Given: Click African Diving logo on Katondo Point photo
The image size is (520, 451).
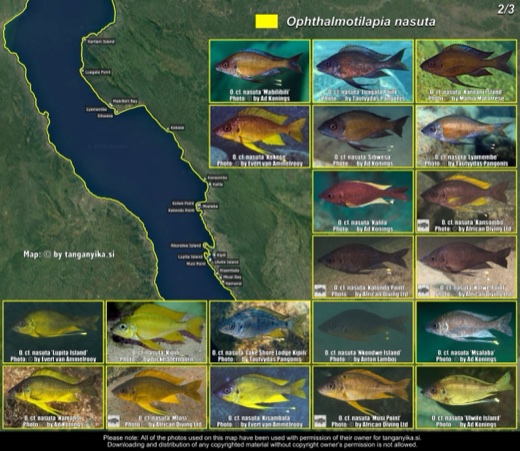Looking at the screenshot, I should pyautogui.click(x=320, y=290).
